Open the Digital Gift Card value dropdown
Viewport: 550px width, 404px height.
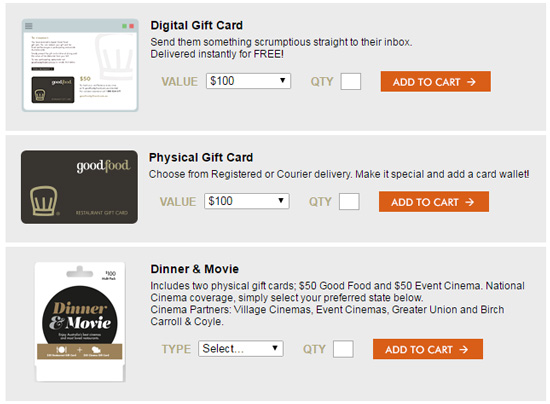click(x=248, y=81)
